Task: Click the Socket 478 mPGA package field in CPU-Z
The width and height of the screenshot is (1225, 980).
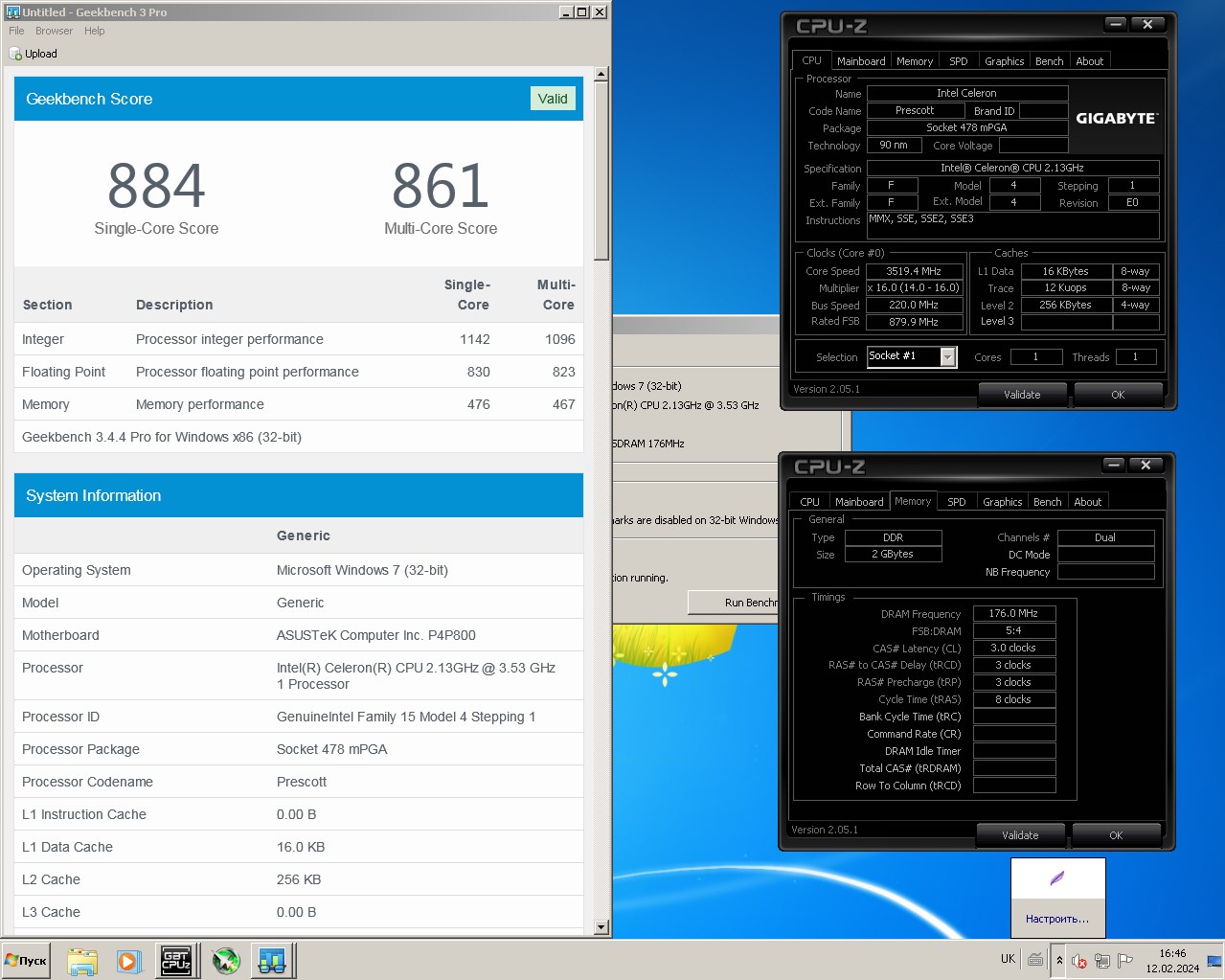Action: point(967,127)
